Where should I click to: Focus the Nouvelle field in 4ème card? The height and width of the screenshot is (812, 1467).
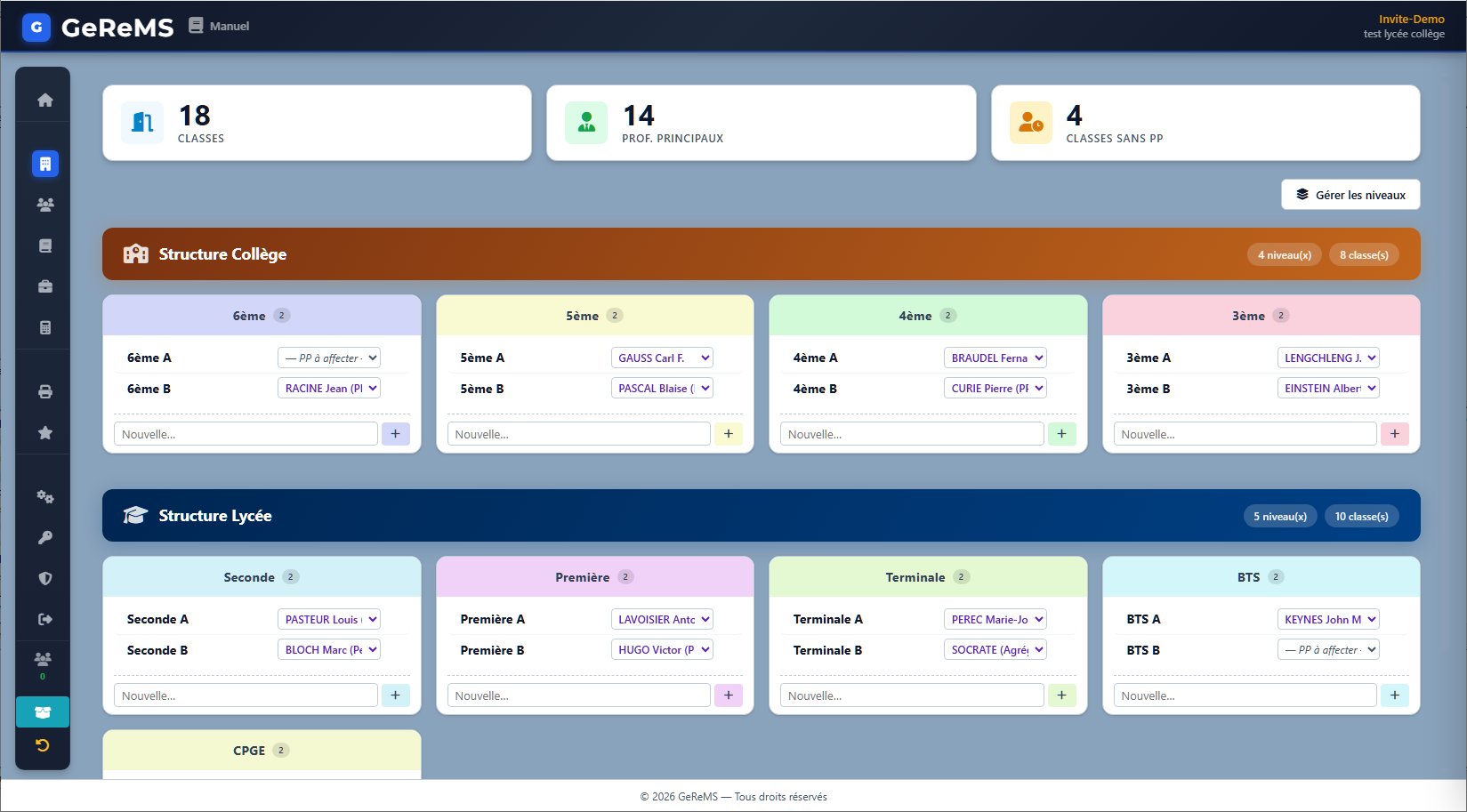(x=912, y=434)
